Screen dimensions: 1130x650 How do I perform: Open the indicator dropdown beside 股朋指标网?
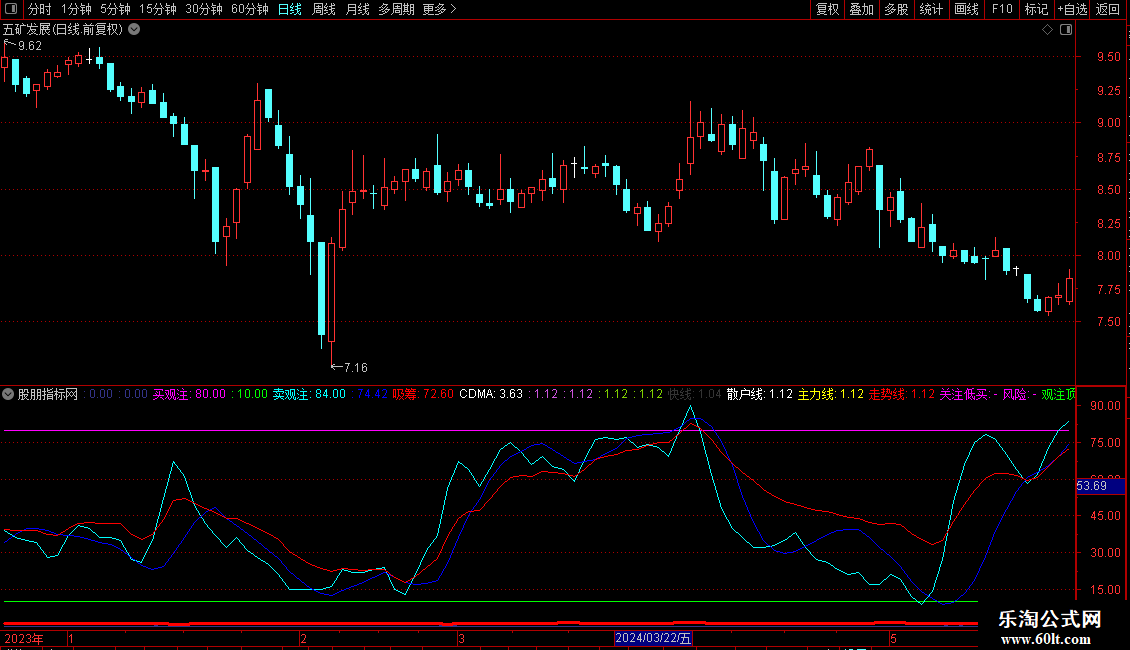coord(8,394)
